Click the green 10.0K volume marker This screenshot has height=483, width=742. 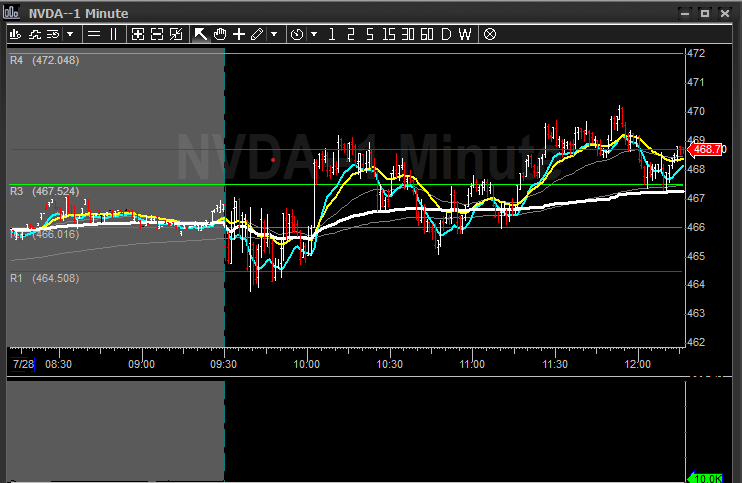pyautogui.click(x=706, y=478)
